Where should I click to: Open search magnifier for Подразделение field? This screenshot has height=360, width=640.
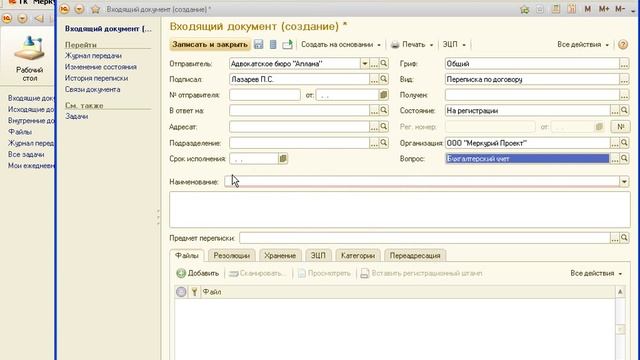[x=384, y=143]
